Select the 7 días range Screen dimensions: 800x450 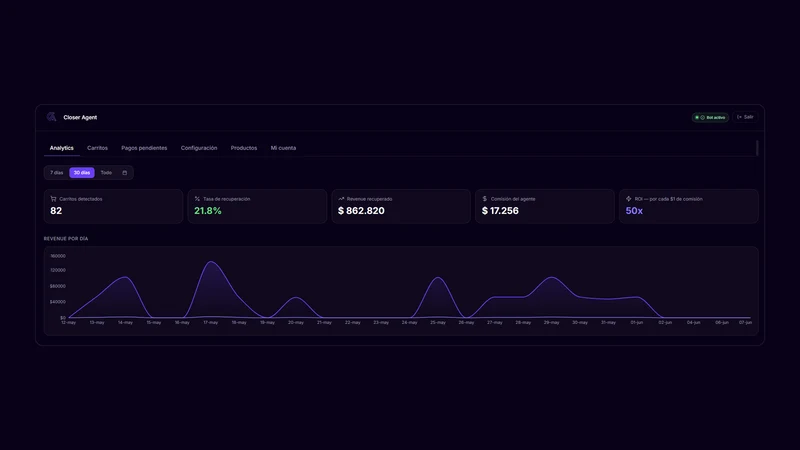coord(57,173)
